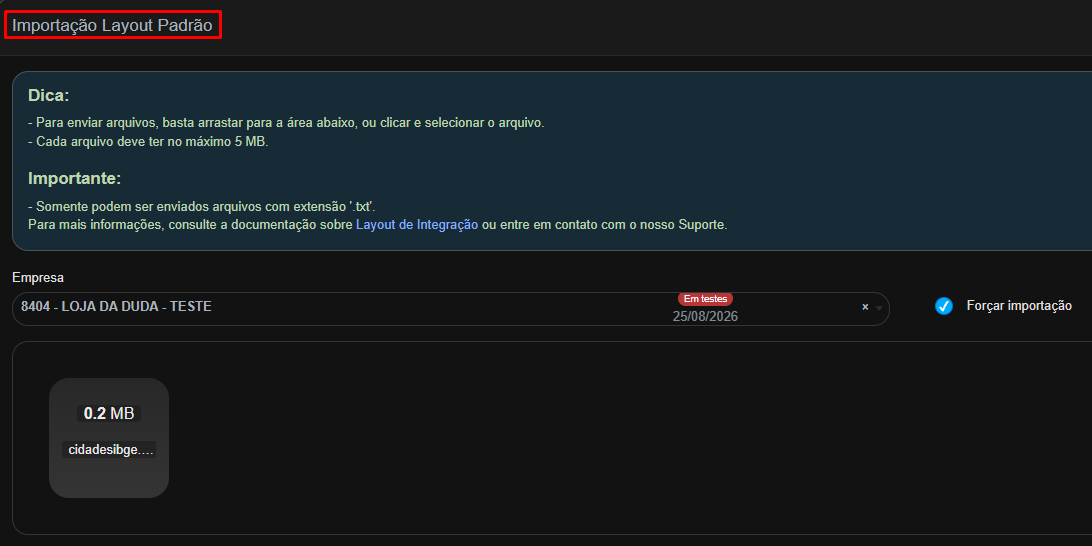Click the cidadesibge file name label
The width and height of the screenshot is (1092, 546).
tap(109, 450)
